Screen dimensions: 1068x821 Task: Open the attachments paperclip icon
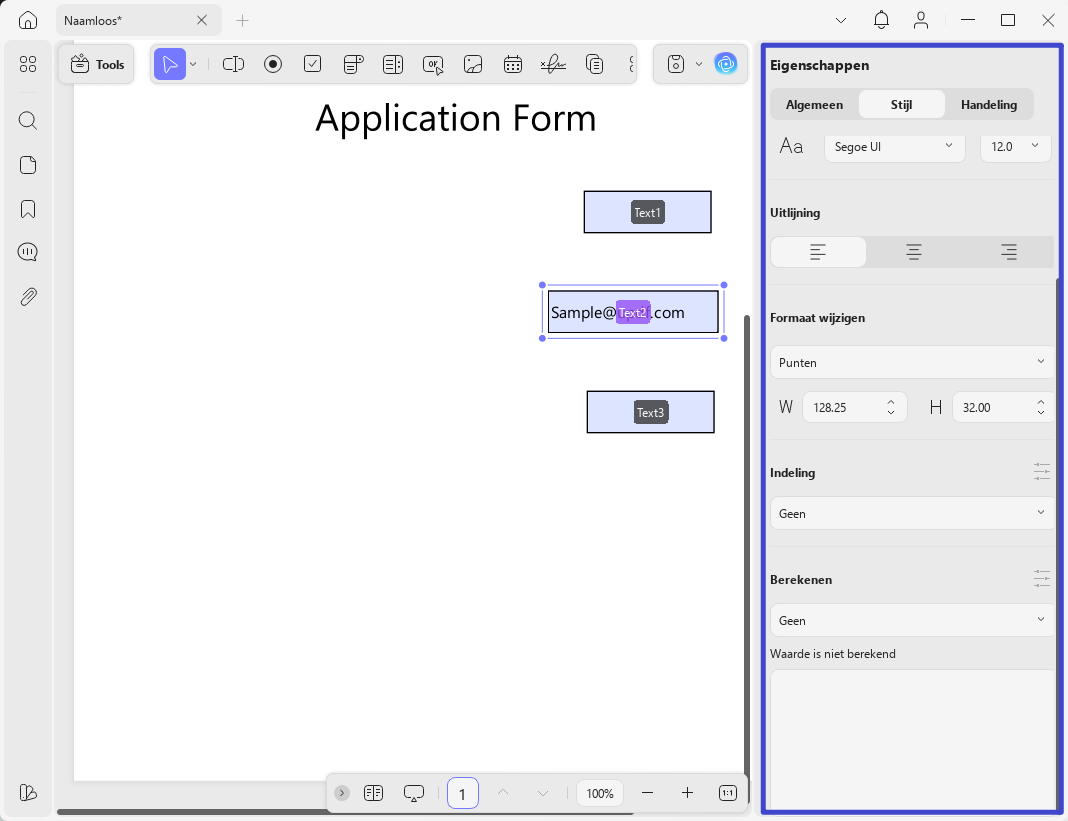(28, 296)
